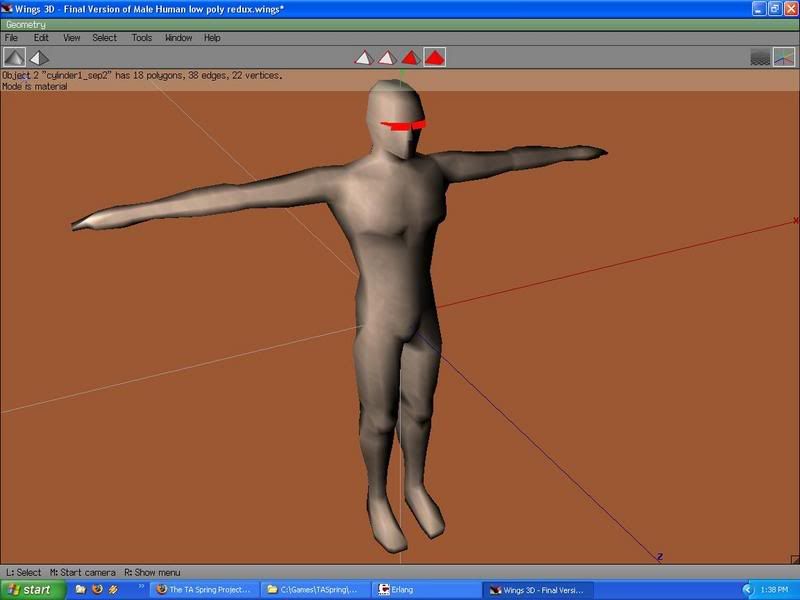Open the View menu
This screenshot has height=600, width=800.
click(71, 38)
